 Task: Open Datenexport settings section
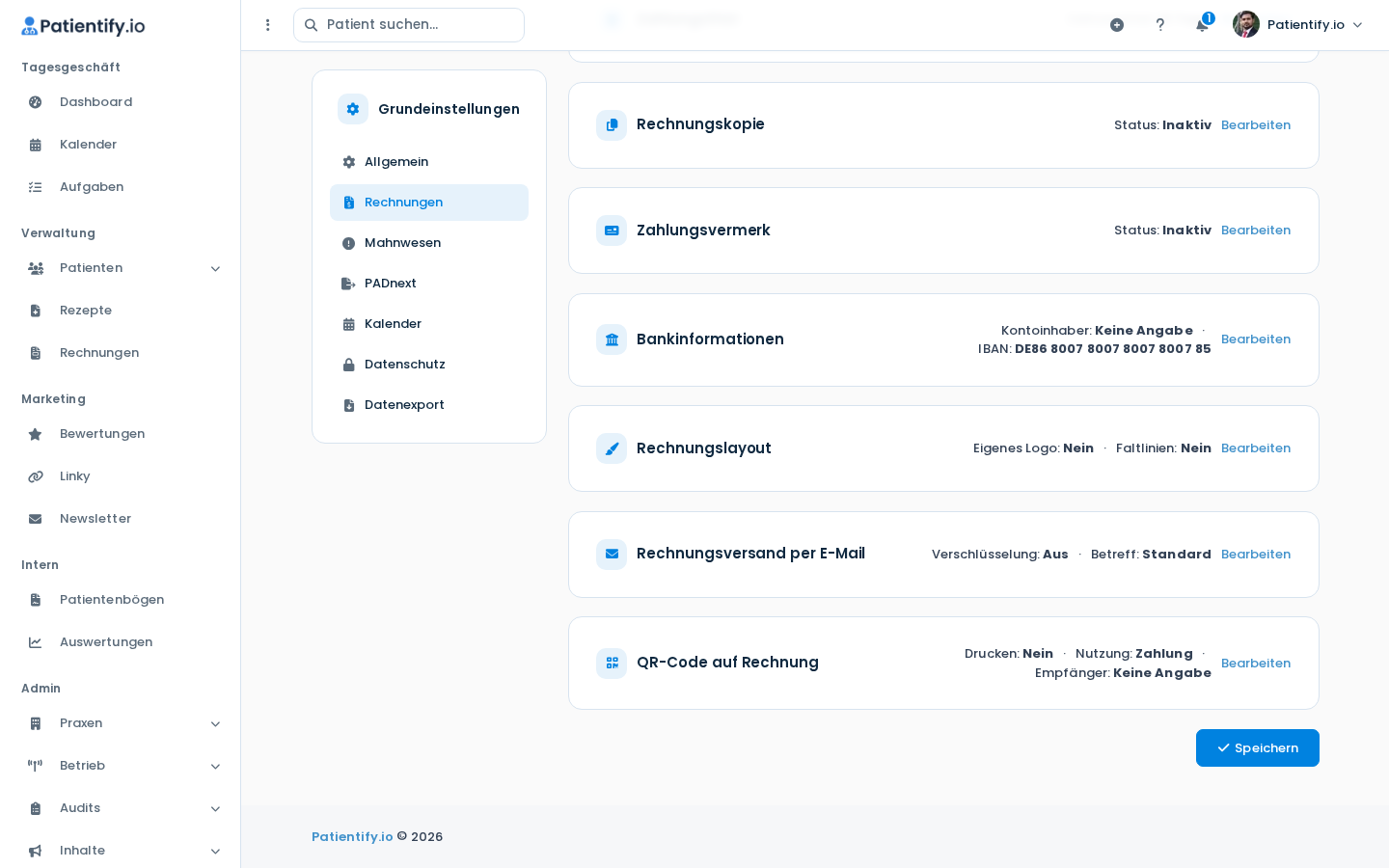click(x=429, y=405)
